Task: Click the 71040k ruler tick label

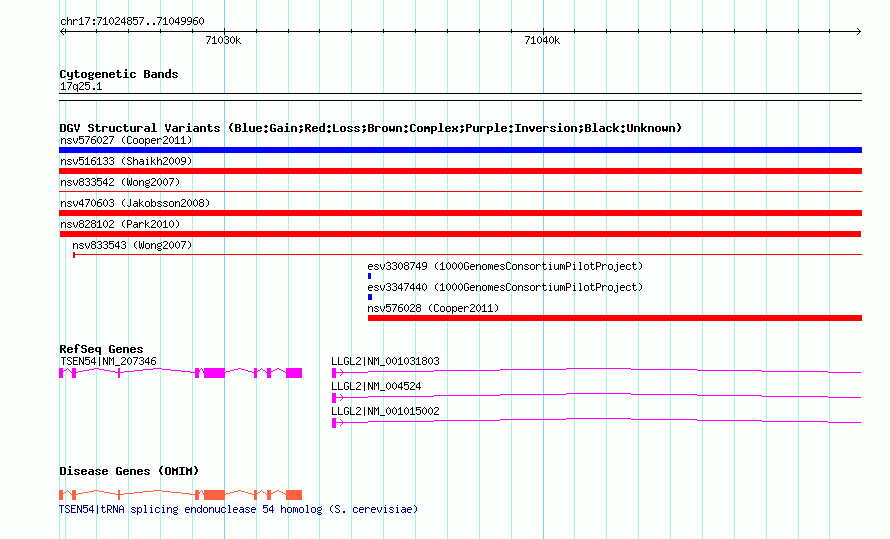Action: click(x=542, y=40)
